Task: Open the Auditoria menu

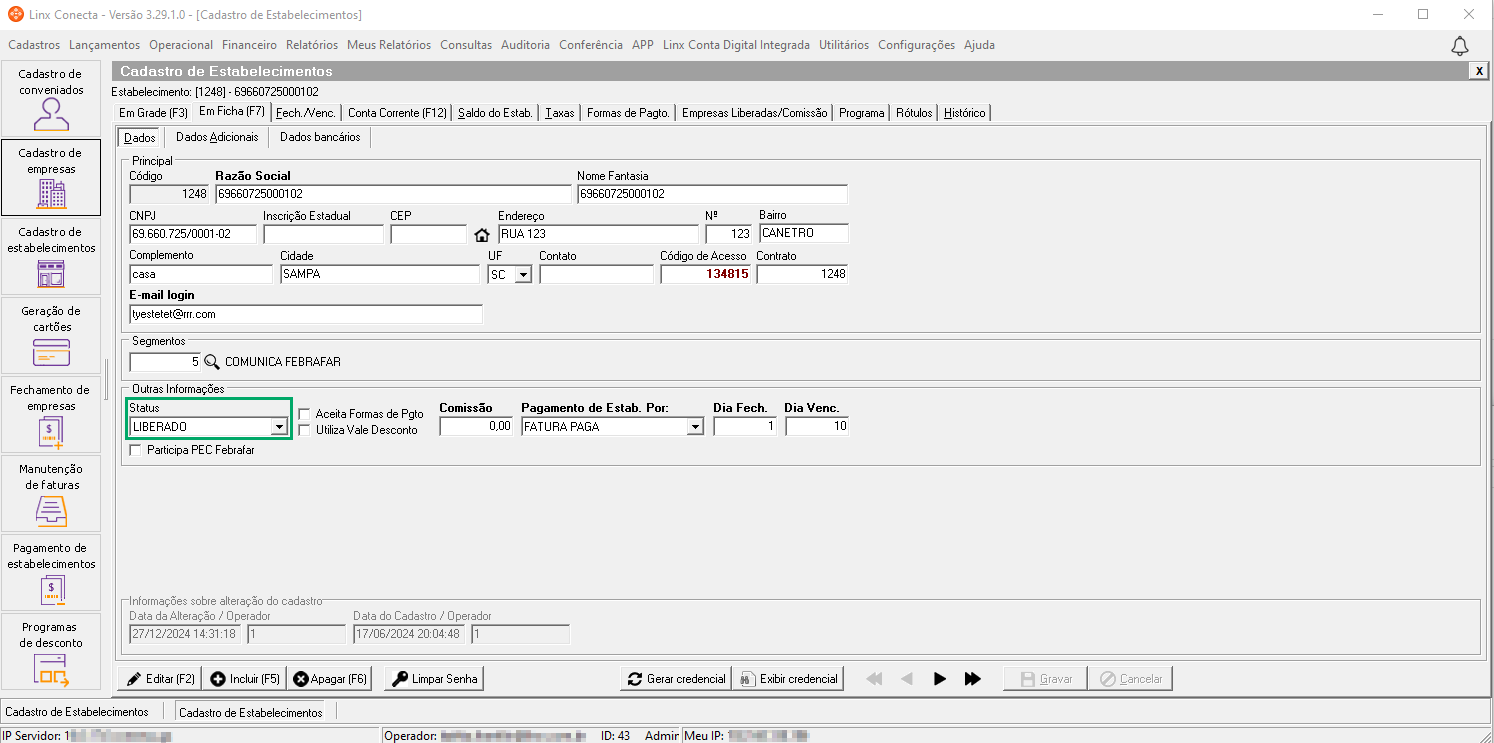Action: coord(526,45)
